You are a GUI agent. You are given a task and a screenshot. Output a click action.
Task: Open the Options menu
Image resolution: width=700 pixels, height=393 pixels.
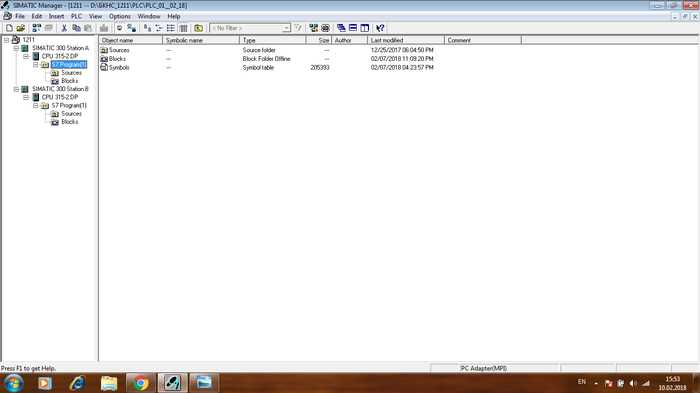(x=120, y=16)
